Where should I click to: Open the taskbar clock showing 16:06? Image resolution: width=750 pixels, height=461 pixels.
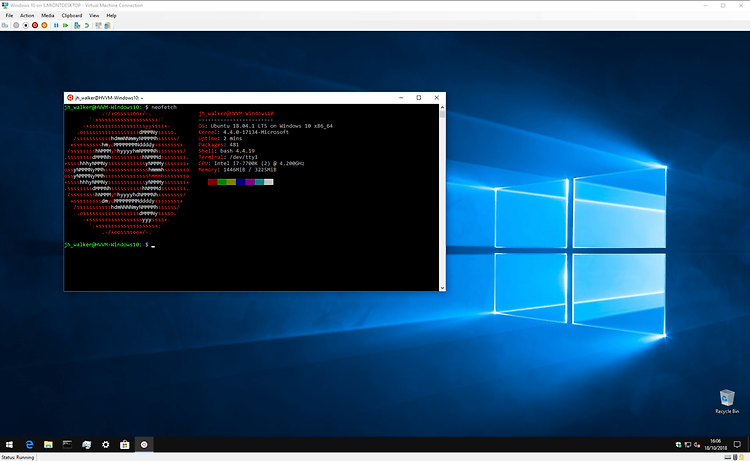pyautogui.click(x=715, y=445)
